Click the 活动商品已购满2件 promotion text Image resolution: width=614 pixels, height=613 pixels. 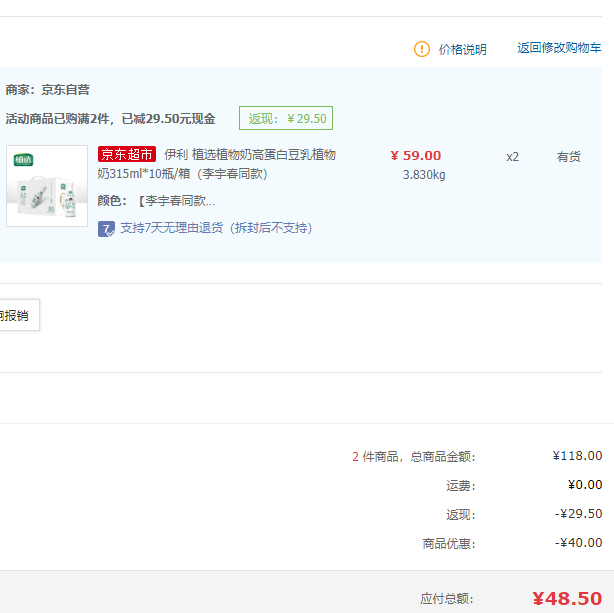click(111, 118)
